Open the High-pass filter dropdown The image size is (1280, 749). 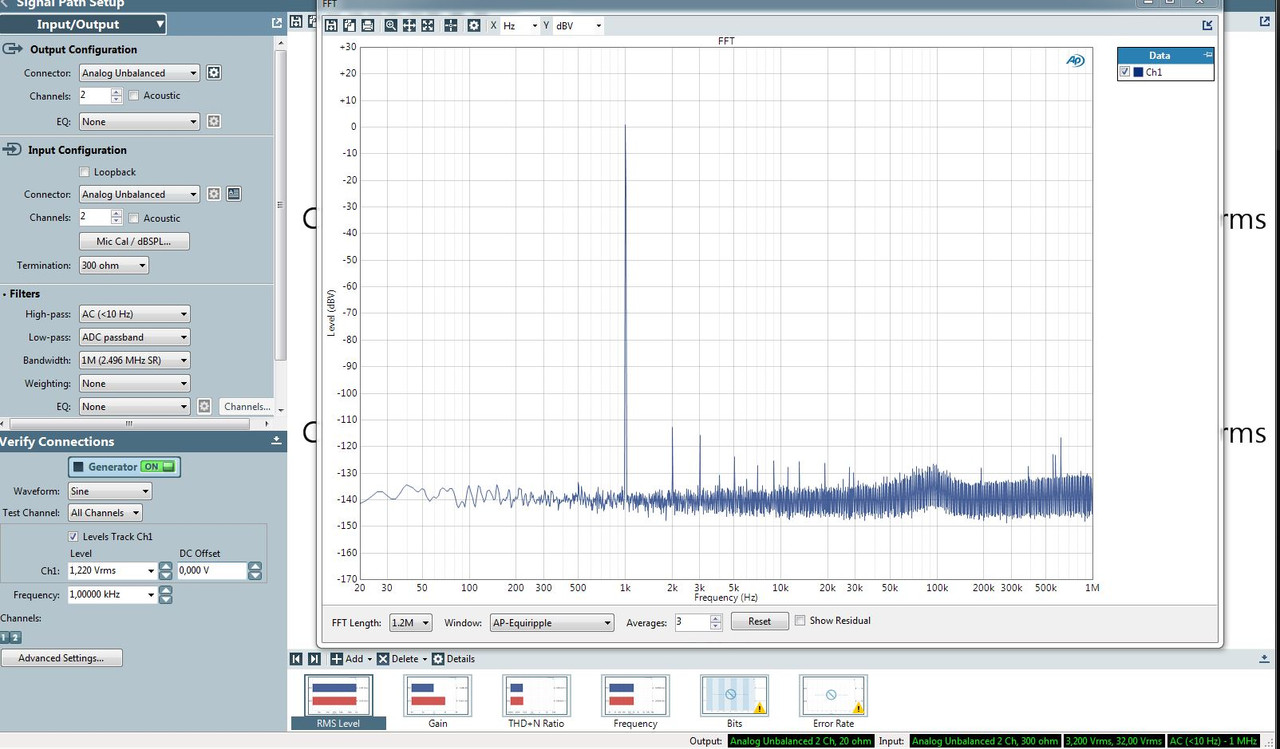tap(134, 314)
